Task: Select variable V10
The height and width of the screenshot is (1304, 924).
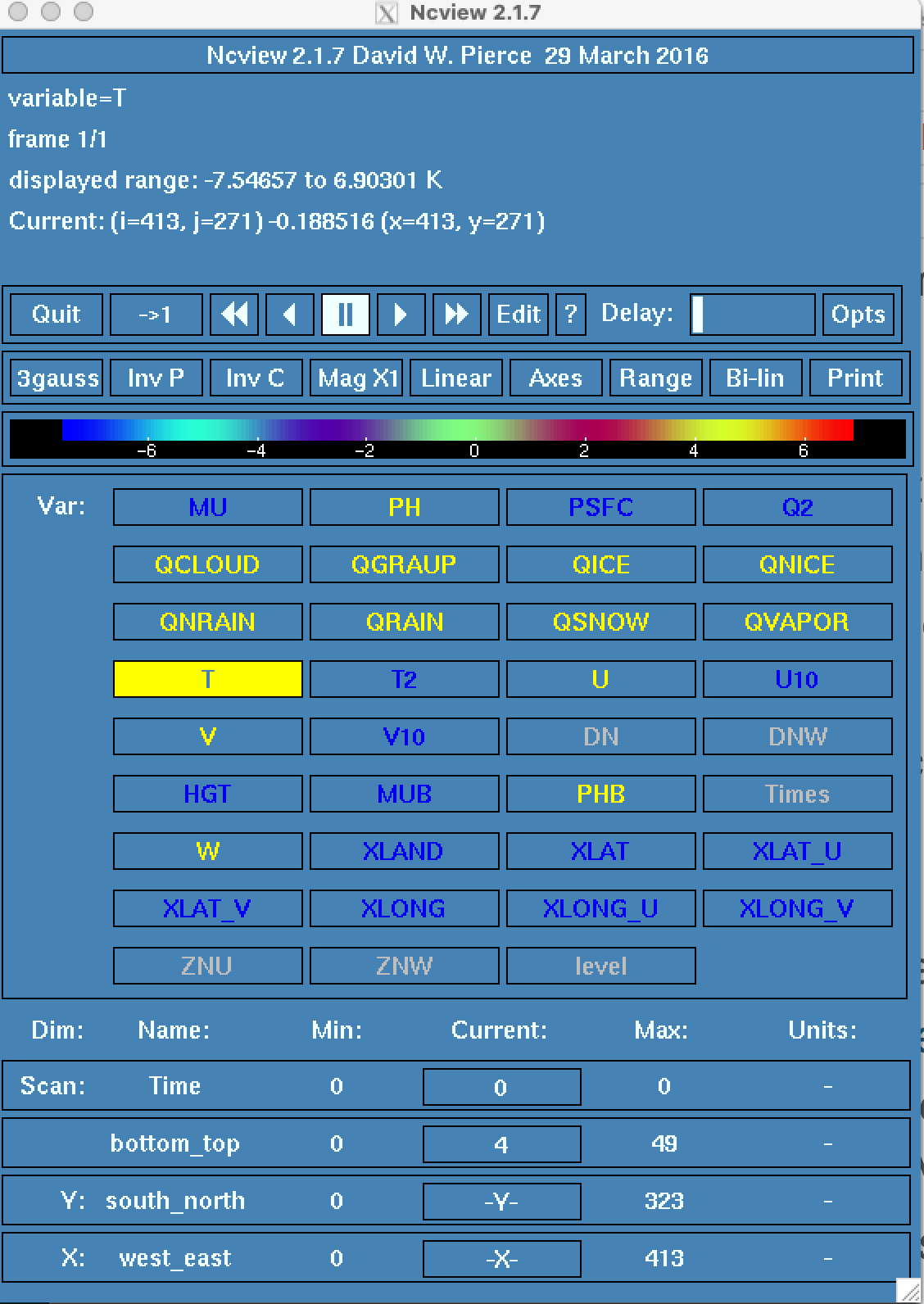Action: 405,736
